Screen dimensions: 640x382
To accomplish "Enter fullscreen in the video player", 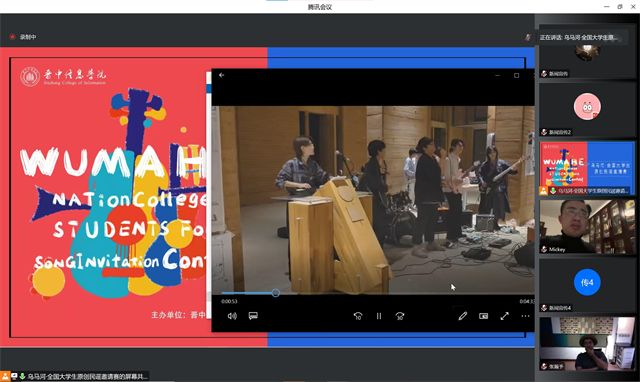I will pos(504,316).
